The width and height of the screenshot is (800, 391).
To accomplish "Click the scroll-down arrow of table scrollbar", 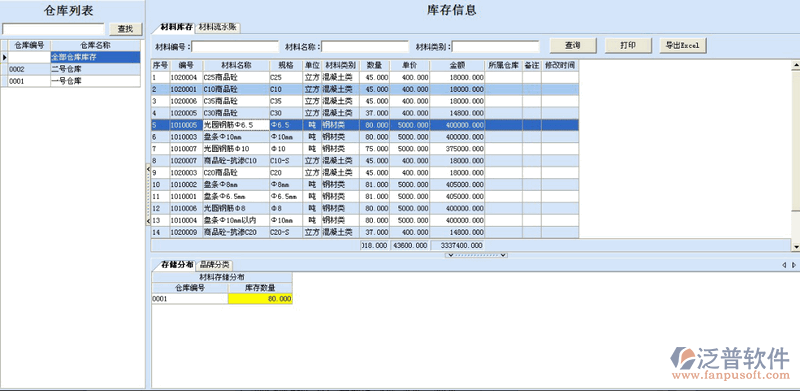I will pyautogui.click(x=795, y=247).
